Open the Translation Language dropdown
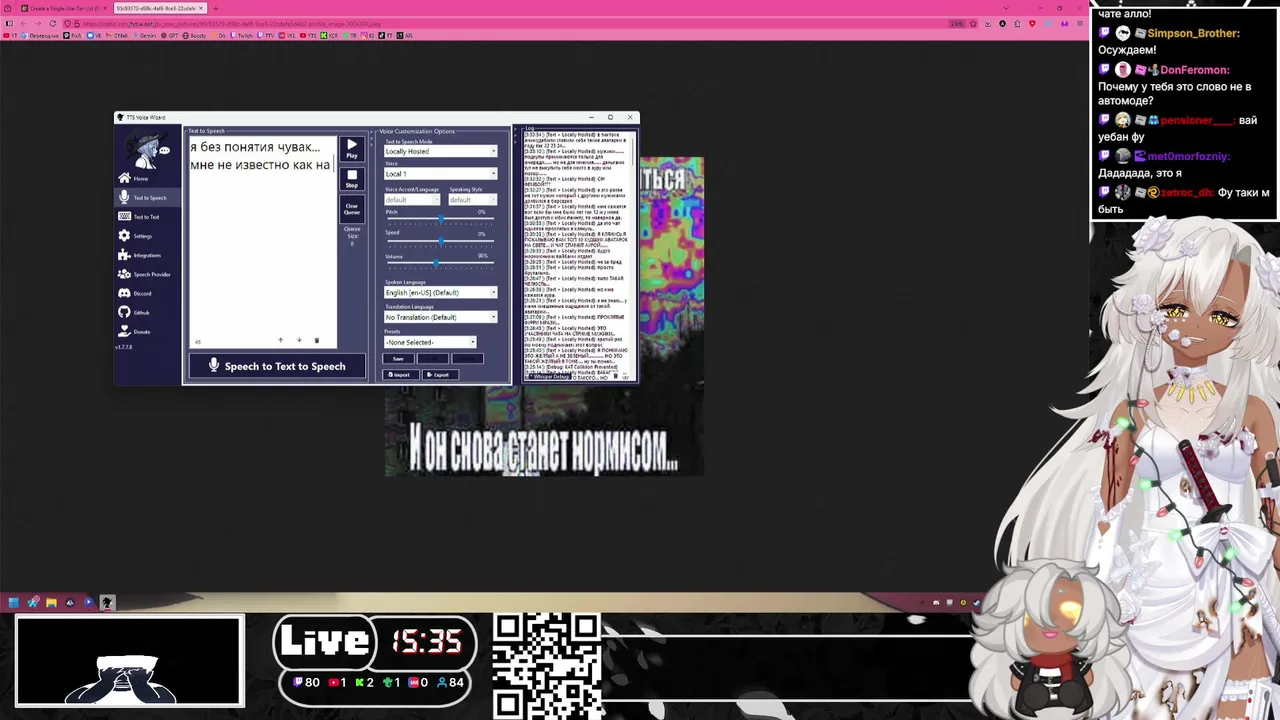The width and height of the screenshot is (1280, 720). 440,317
